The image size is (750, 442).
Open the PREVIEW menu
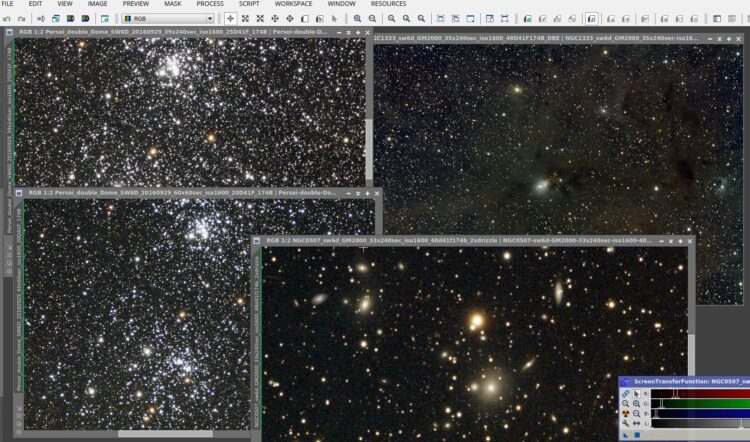tap(136, 4)
